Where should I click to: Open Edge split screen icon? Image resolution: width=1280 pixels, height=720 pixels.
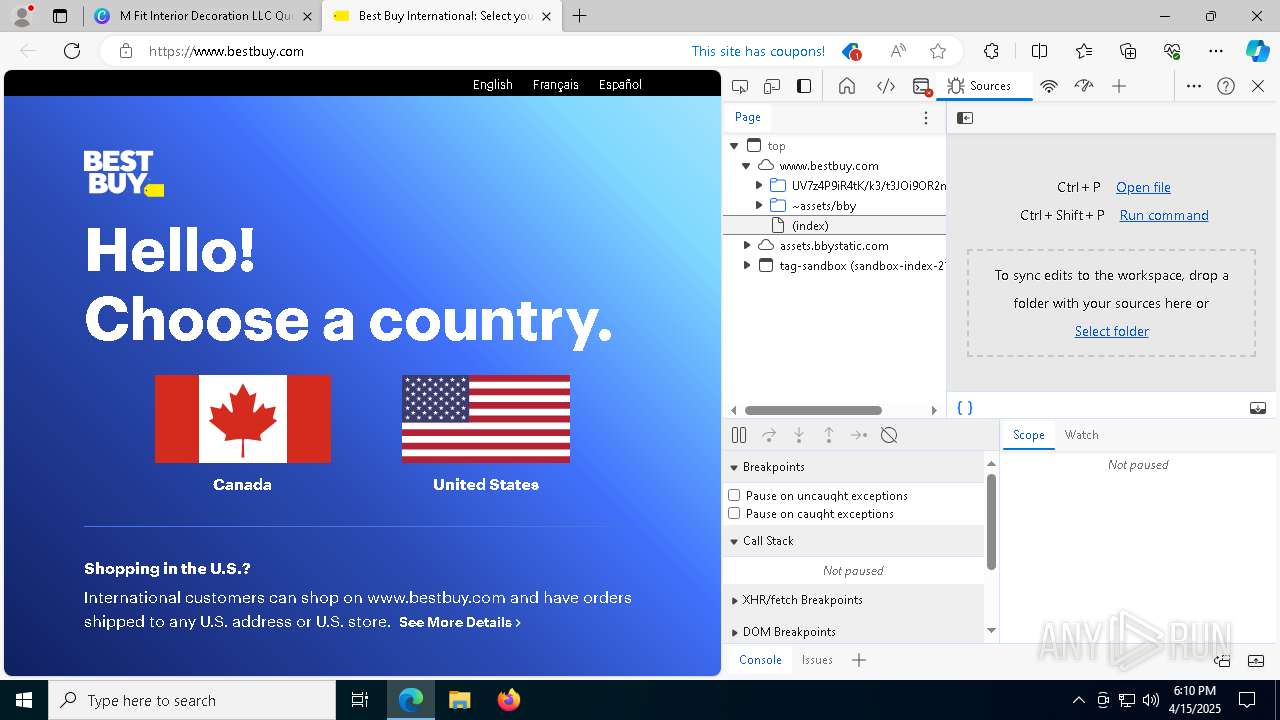(1039, 51)
